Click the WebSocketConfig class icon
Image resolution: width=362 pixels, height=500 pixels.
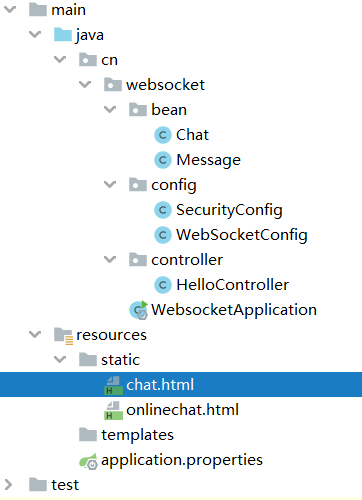click(163, 235)
